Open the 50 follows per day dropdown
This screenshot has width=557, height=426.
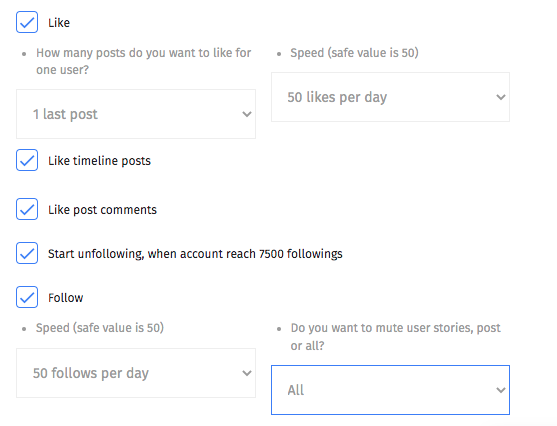tap(136, 373)
